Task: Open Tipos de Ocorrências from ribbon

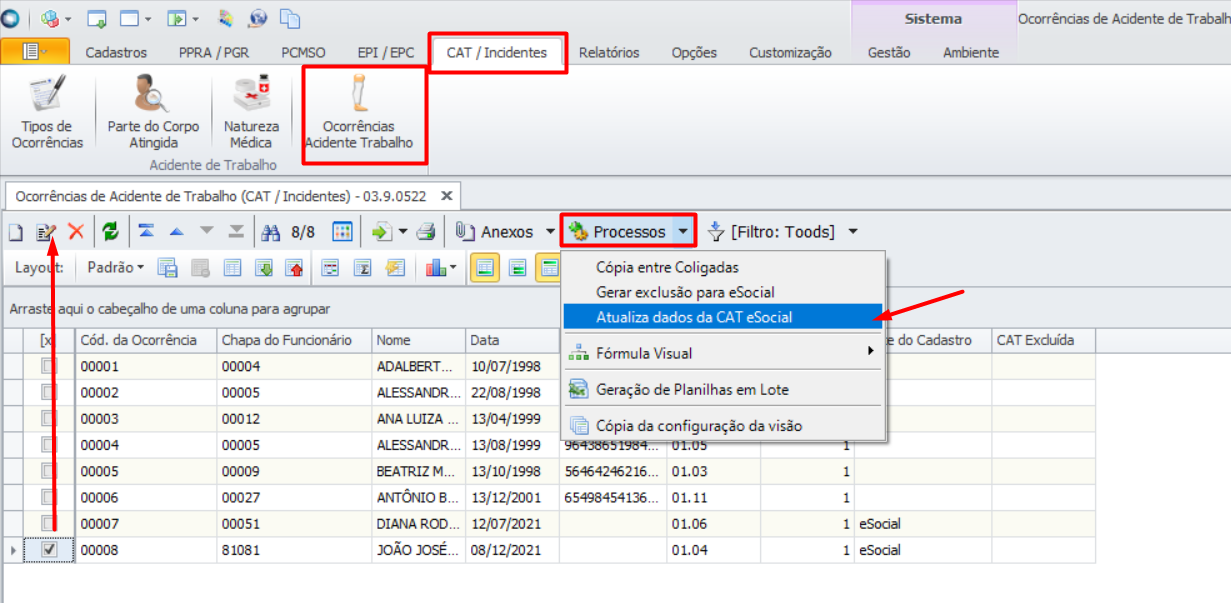Action: coord(47,113)
